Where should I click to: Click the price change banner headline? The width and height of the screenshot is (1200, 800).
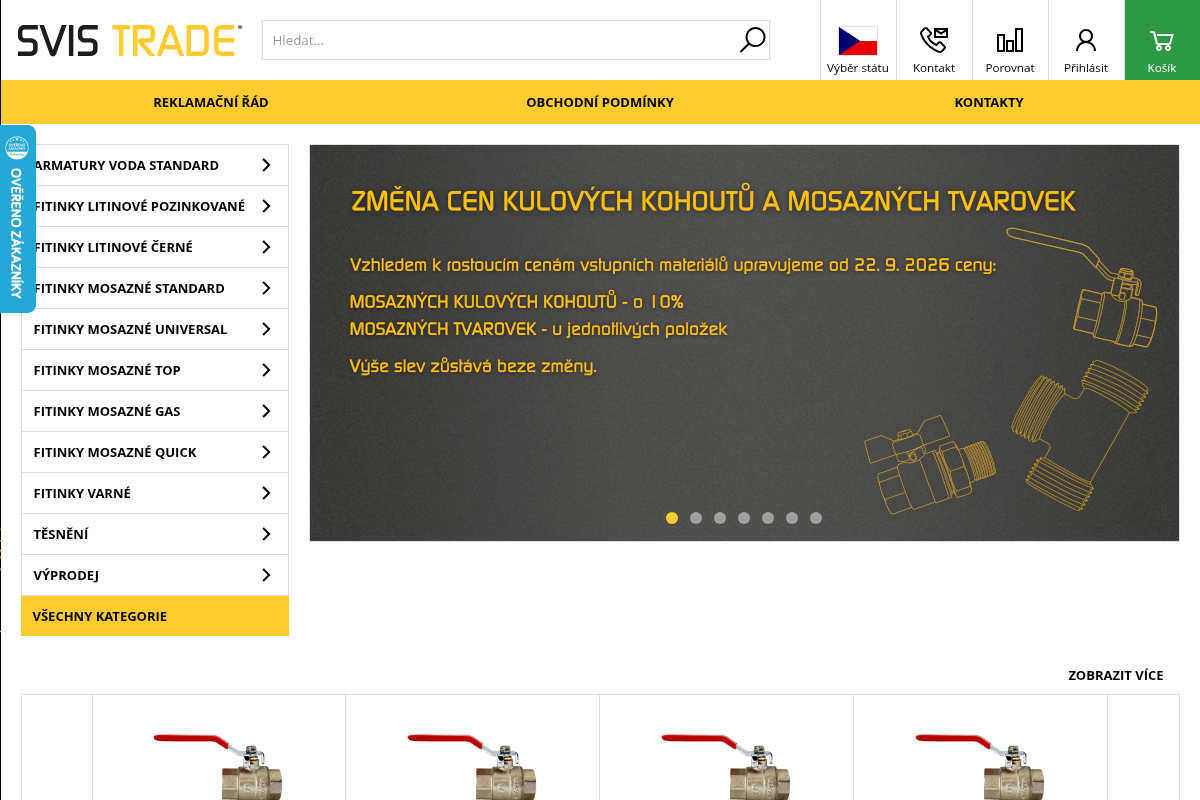pos(713,201)
